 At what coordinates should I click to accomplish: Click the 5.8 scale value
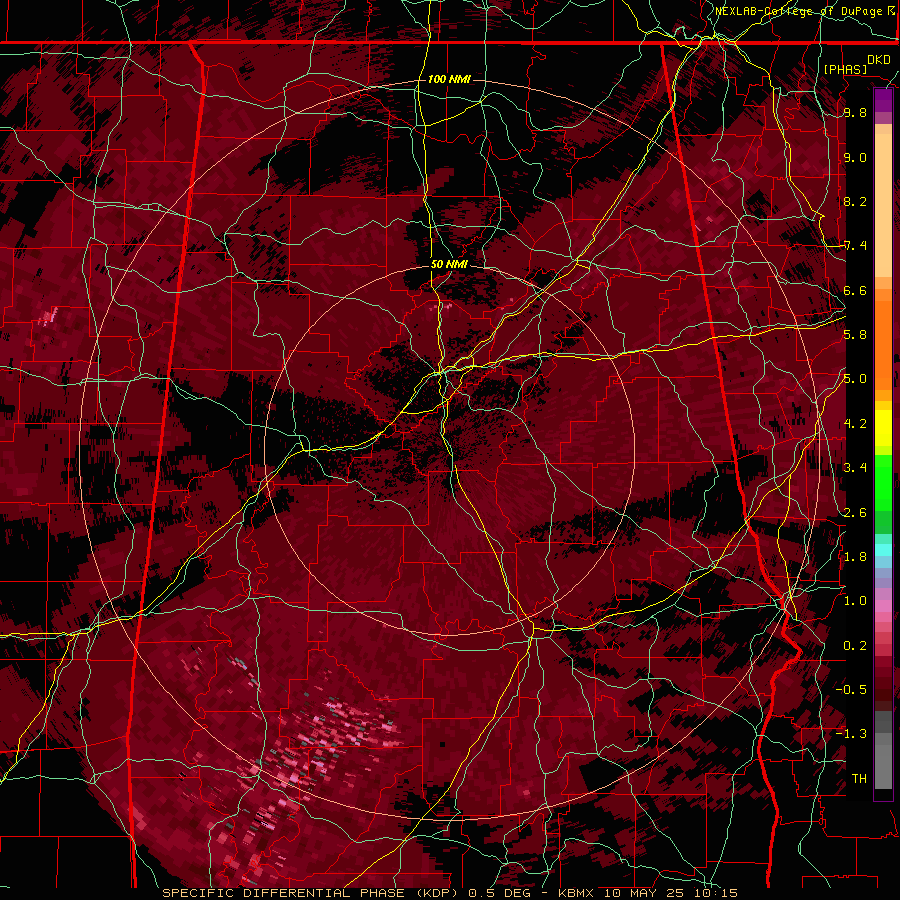click(x=855, y=335)
